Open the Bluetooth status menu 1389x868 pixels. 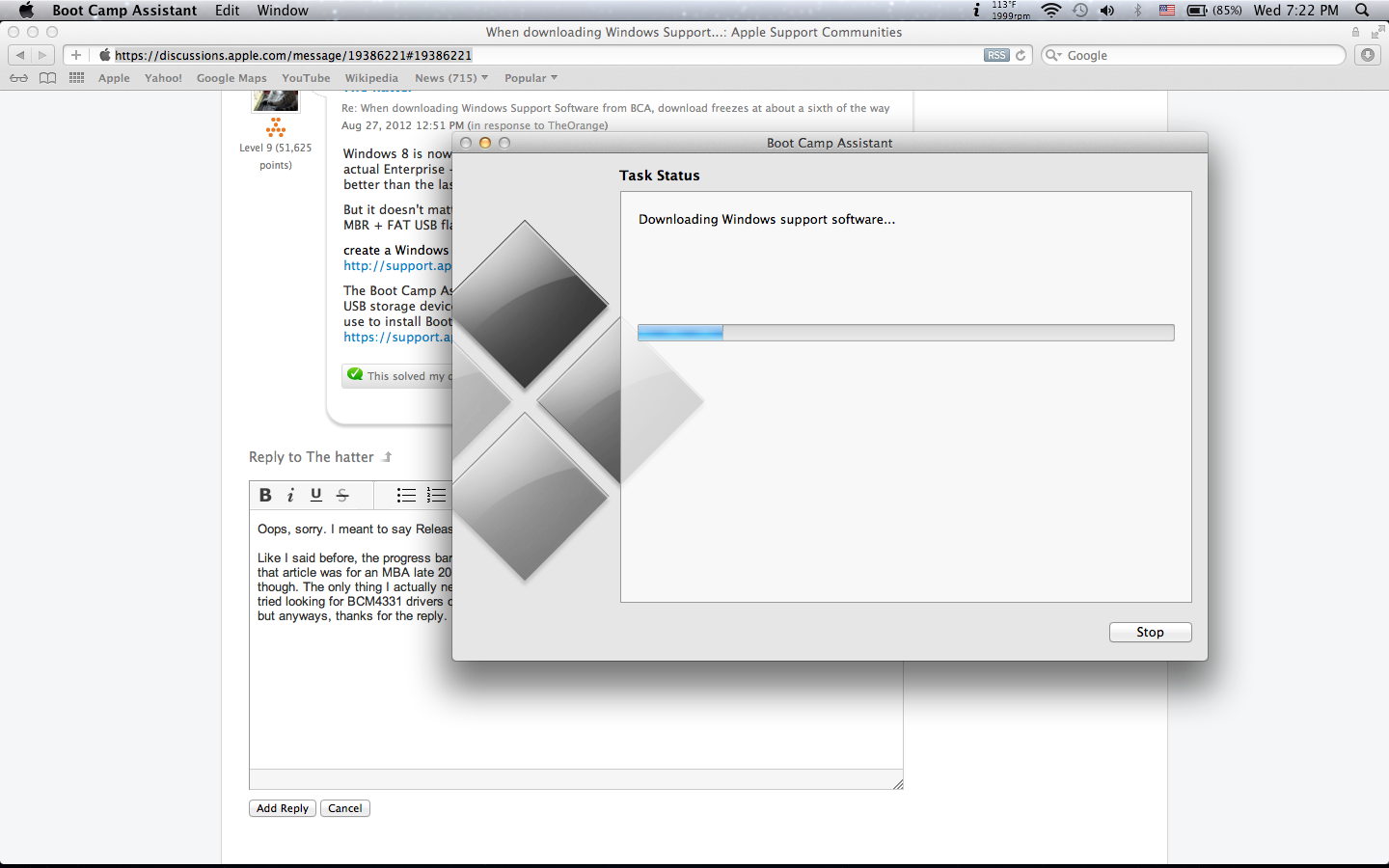[1137, 10]
